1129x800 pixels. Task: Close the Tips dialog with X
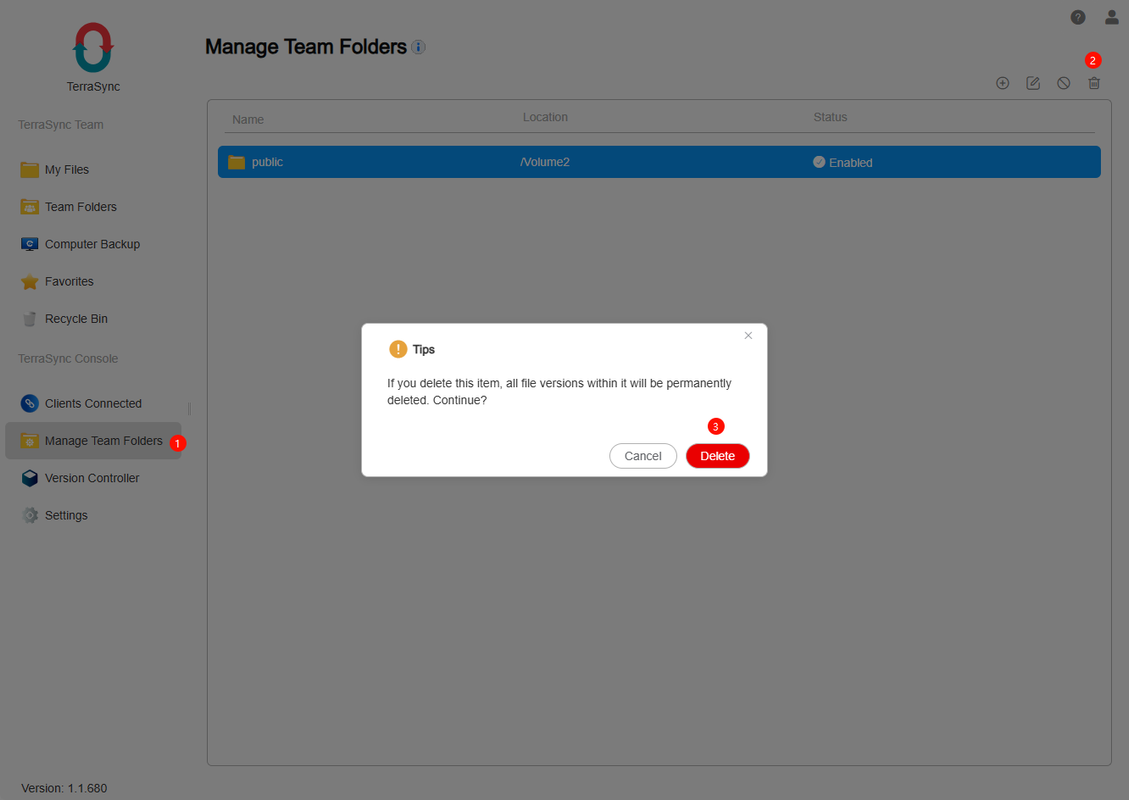[748, 336]
